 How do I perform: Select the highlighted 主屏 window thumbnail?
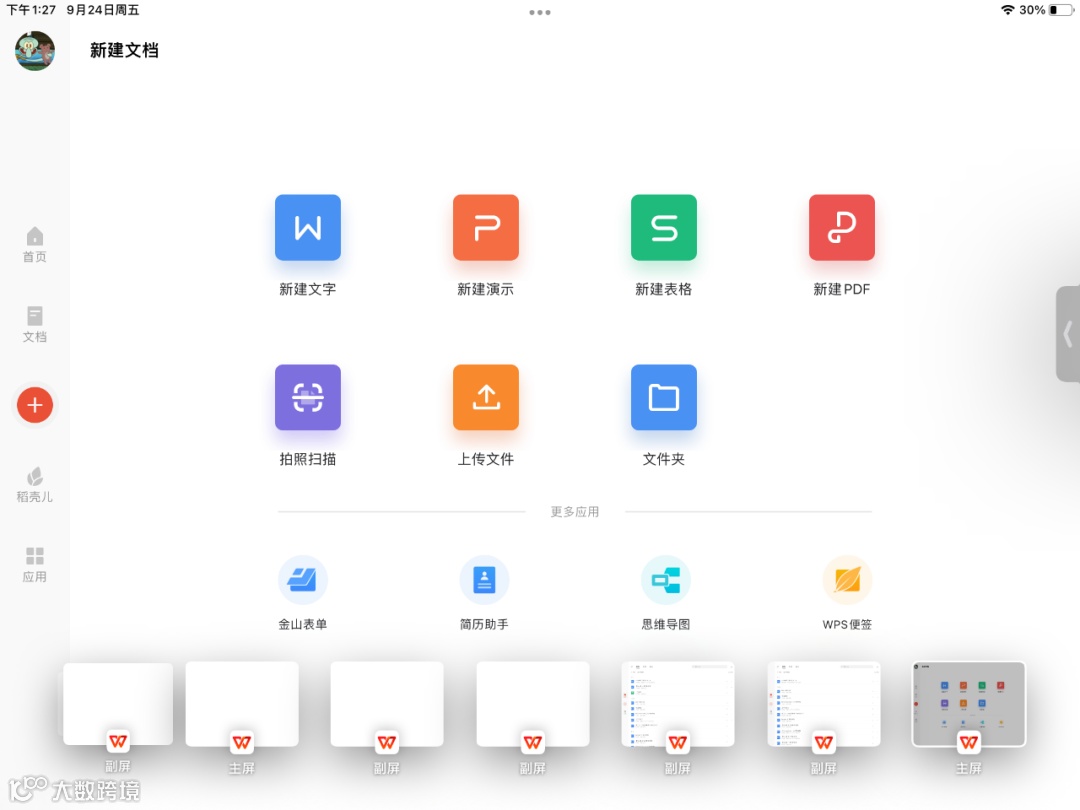(968, 705)
